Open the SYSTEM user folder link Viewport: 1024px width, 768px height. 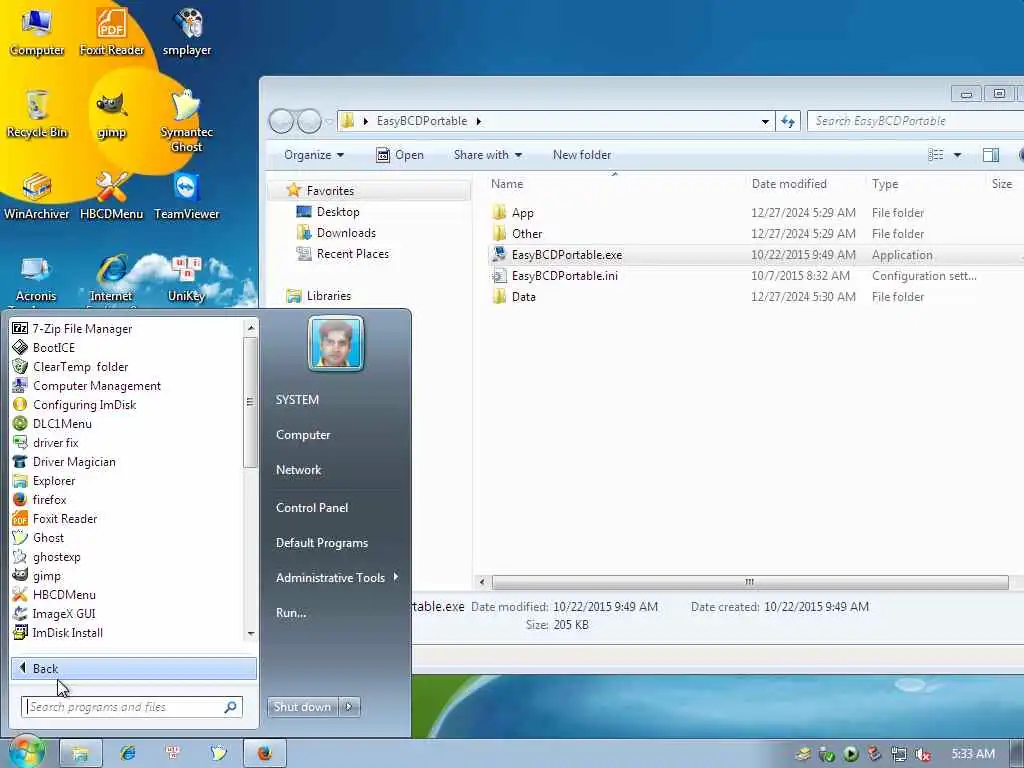tap(297, 400)
